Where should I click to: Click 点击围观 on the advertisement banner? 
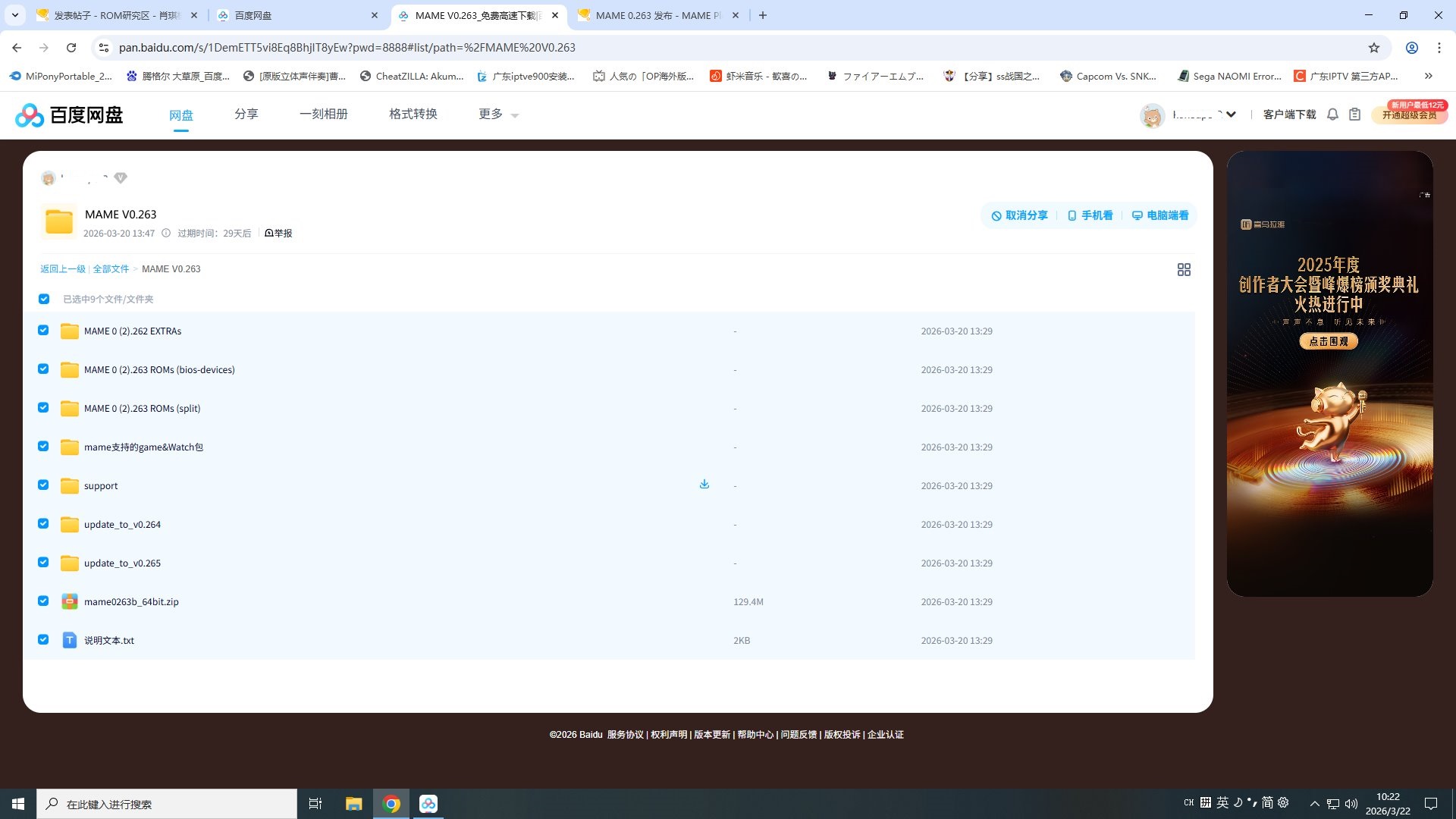click(x=1328, y=341)
